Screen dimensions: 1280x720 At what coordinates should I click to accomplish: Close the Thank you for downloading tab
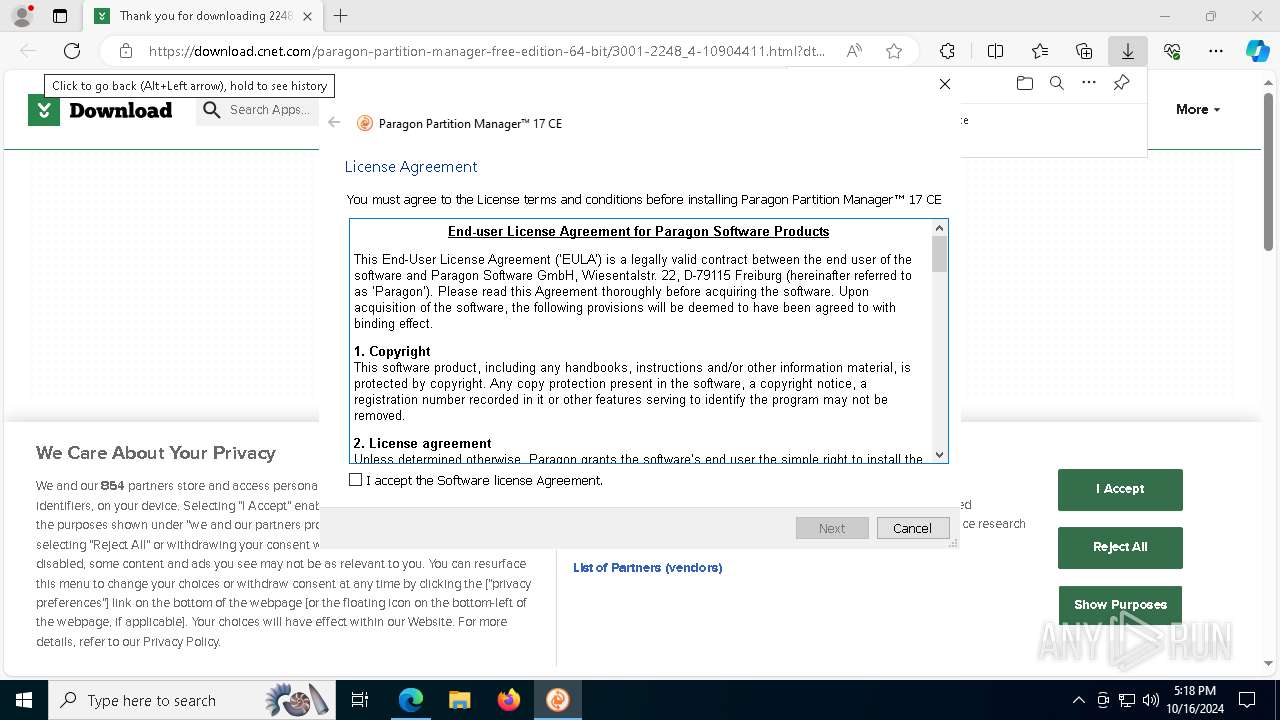(307, 16)
